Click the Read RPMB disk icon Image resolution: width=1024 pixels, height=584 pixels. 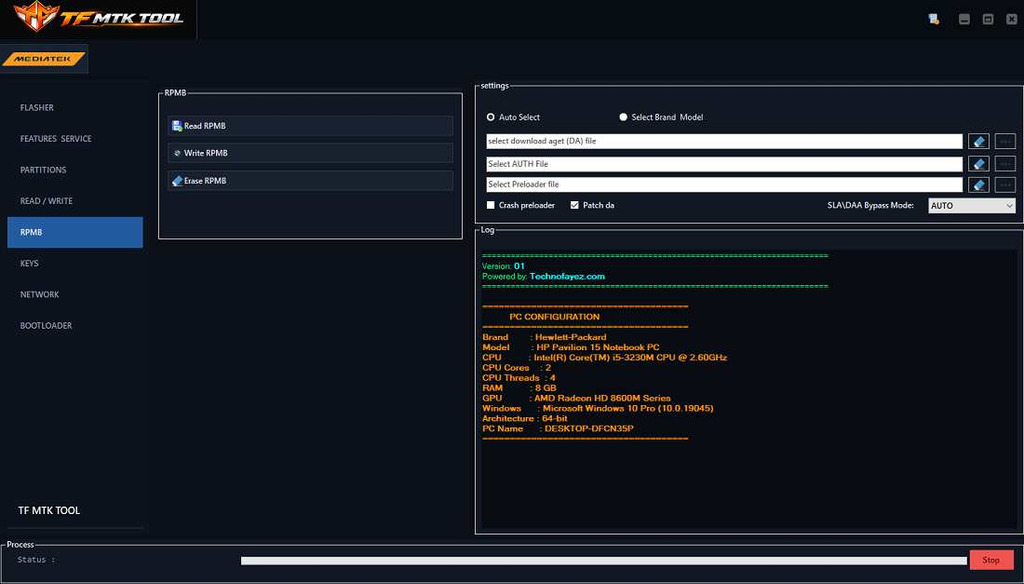[177, 126]
